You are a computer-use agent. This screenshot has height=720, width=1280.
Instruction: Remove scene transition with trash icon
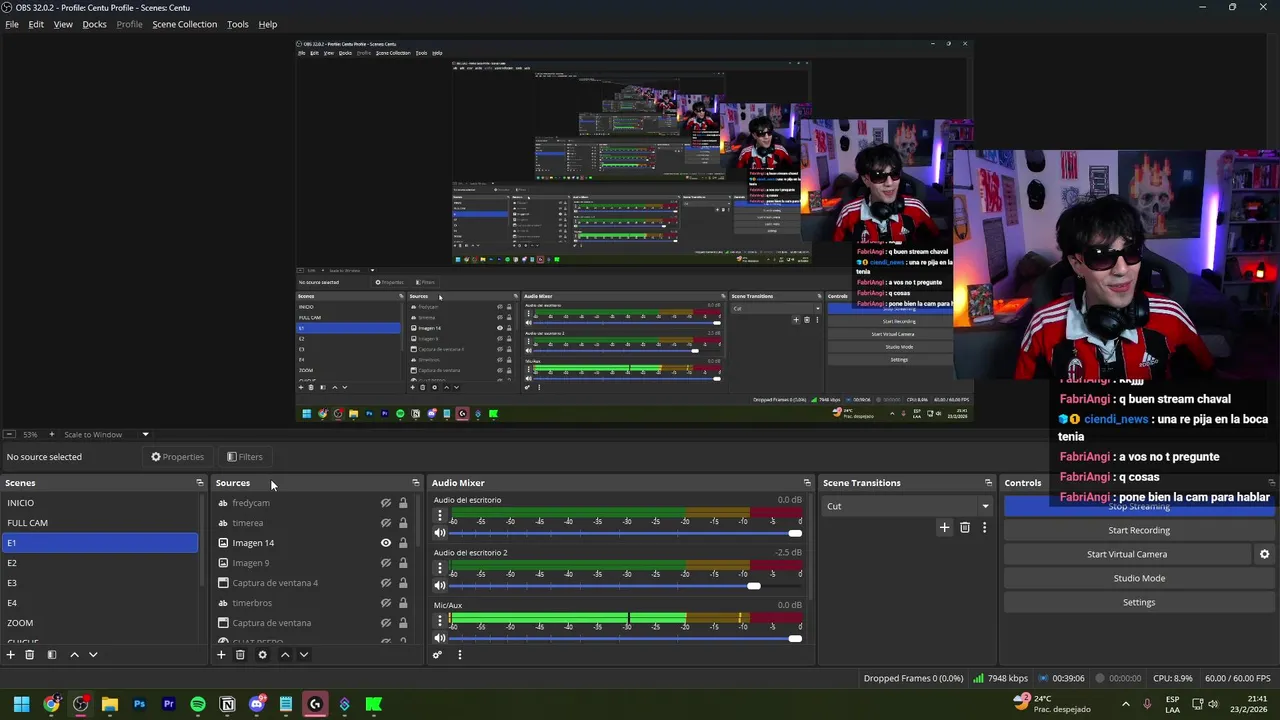(965, 527)
